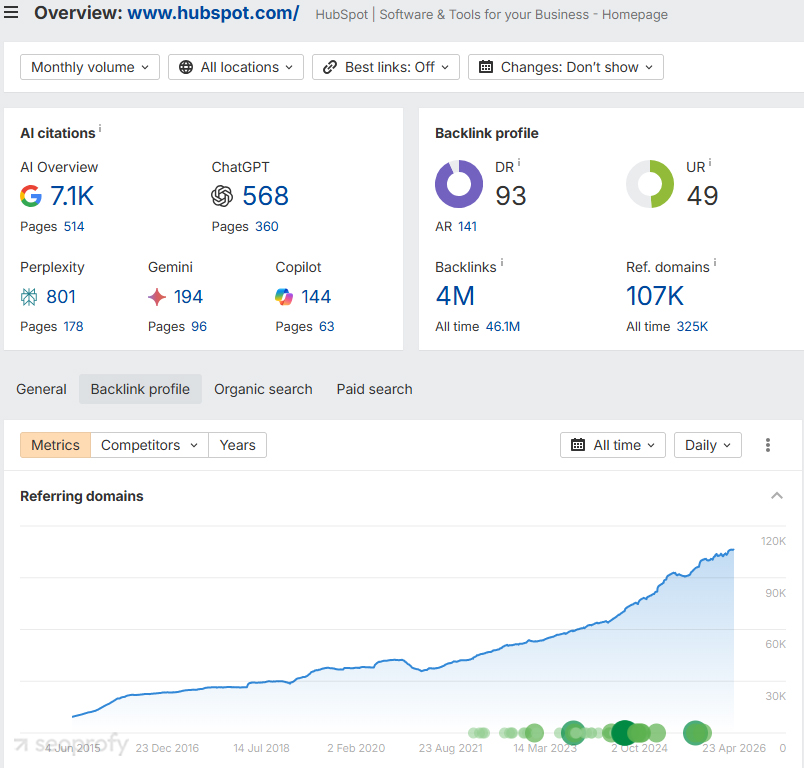Click the Ref. domains info icon

click(715, 263)
